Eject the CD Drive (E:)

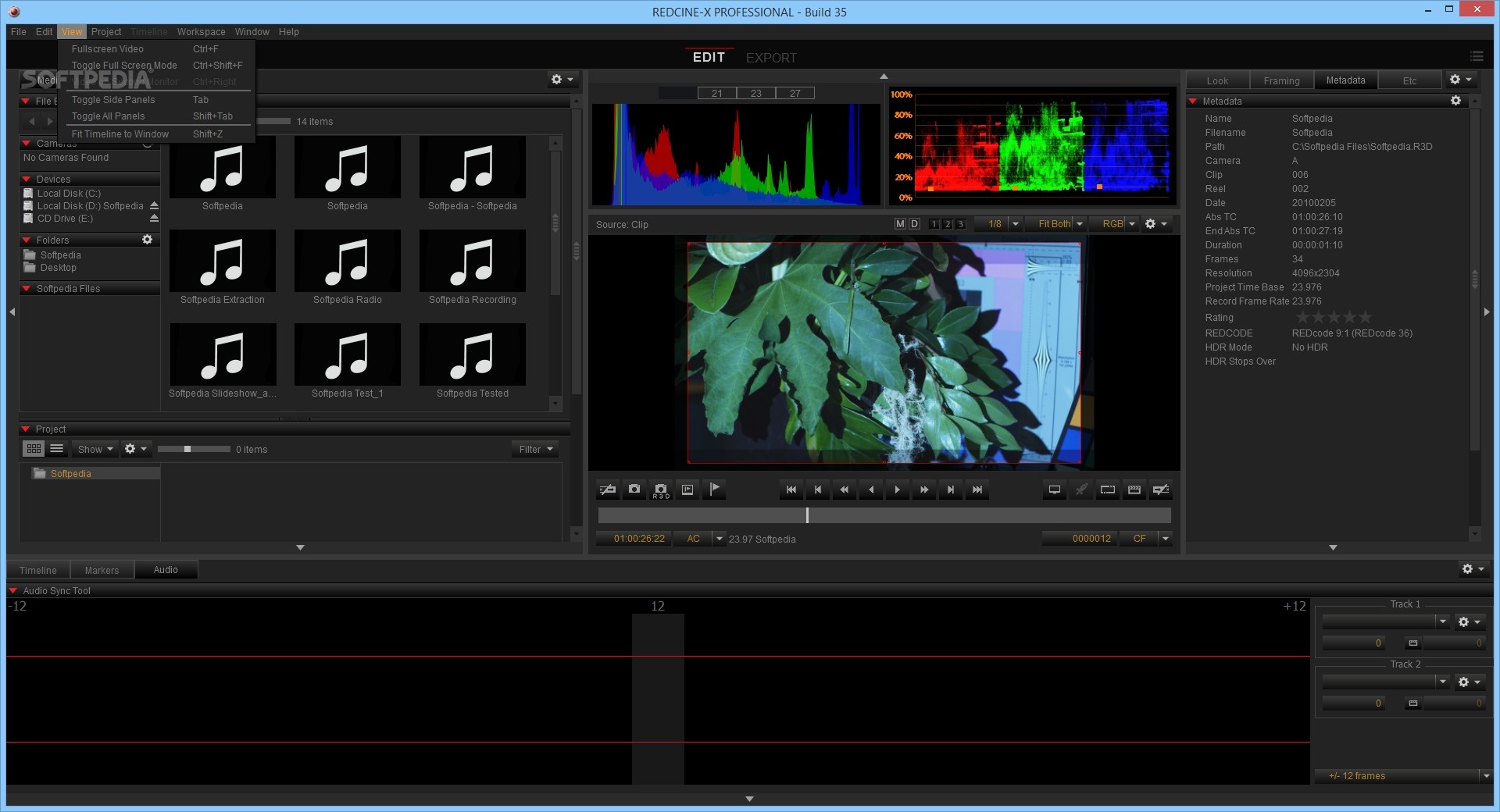(x=154, y=219)
